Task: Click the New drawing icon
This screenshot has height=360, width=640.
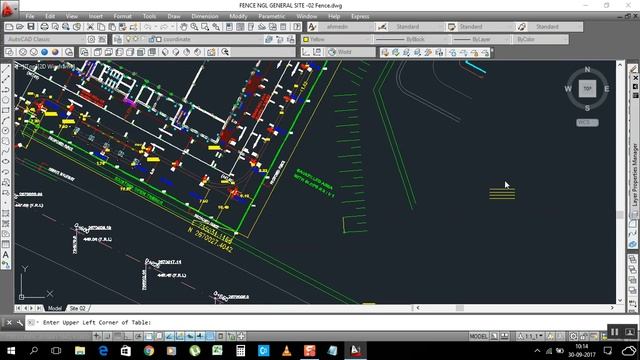Action: click(x=9, y=27)
